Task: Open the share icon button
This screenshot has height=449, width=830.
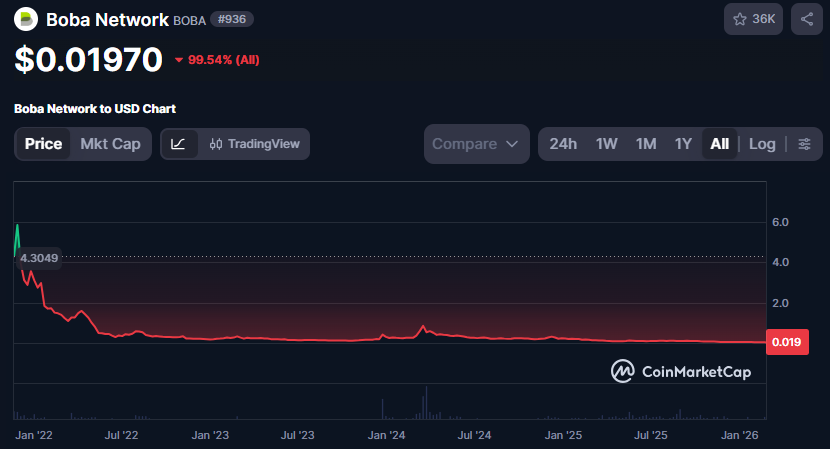Action: point(806,18)
